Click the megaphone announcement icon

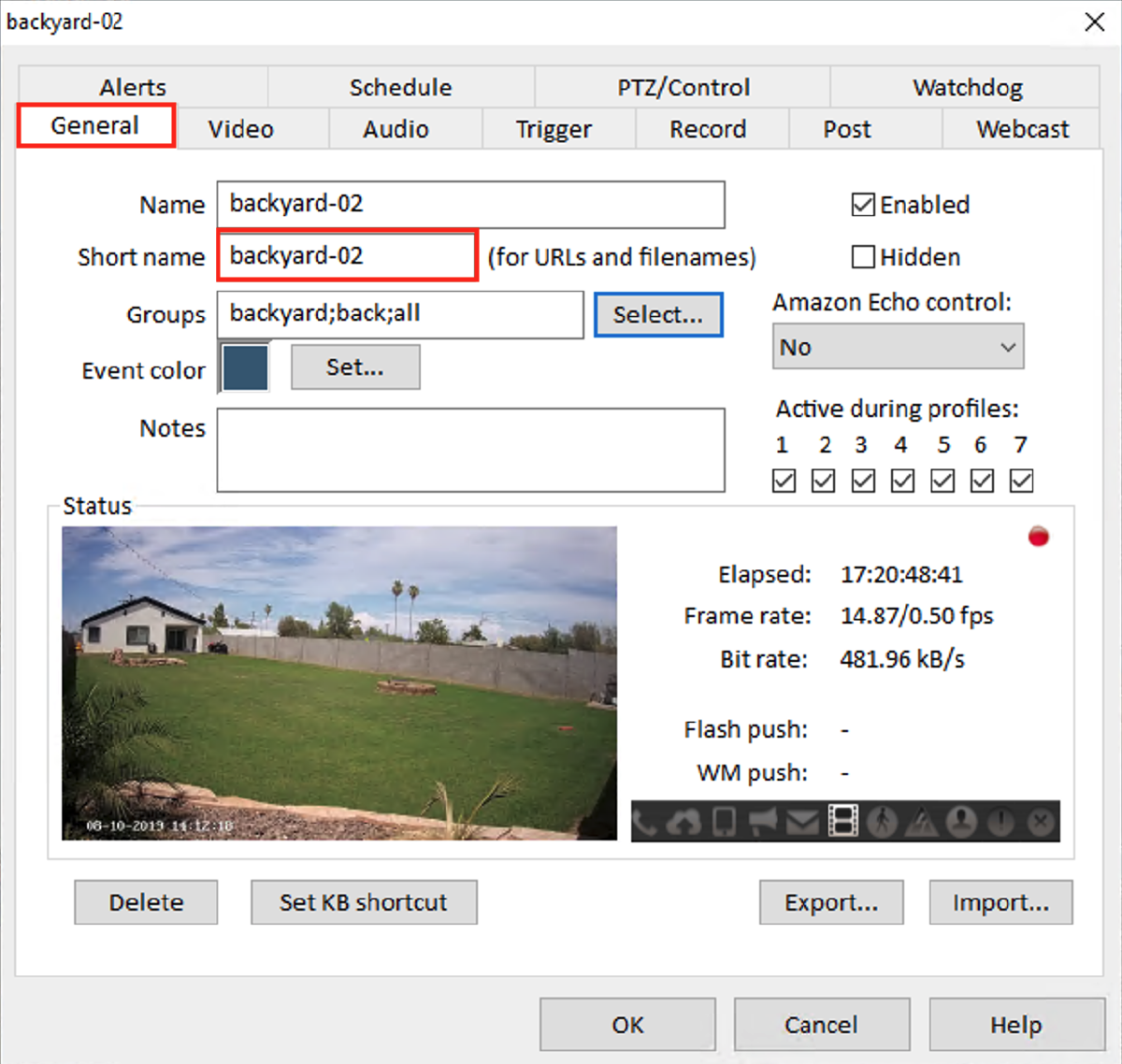[764, 821]
